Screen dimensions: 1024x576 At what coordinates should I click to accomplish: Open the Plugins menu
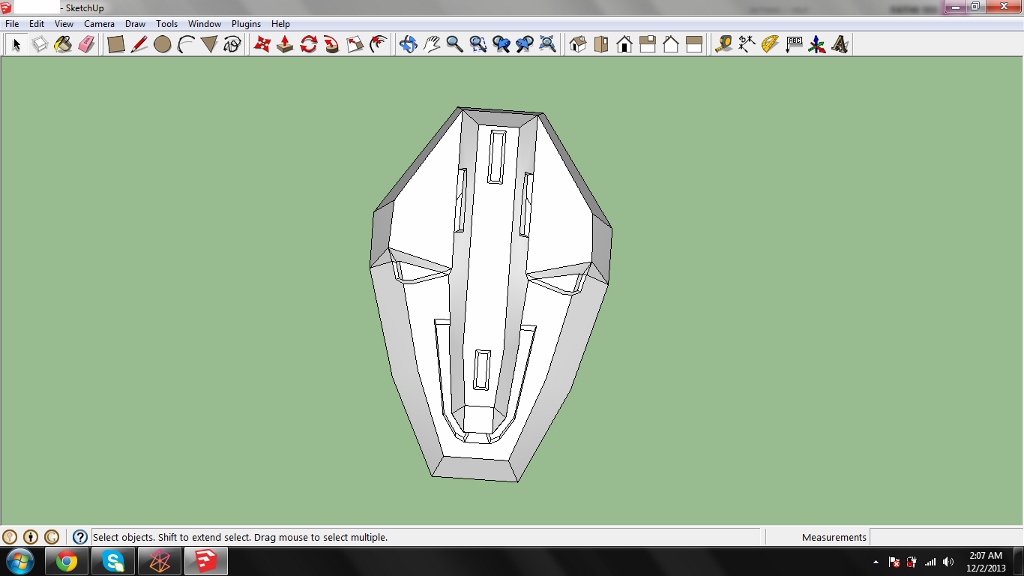point(246,24)
